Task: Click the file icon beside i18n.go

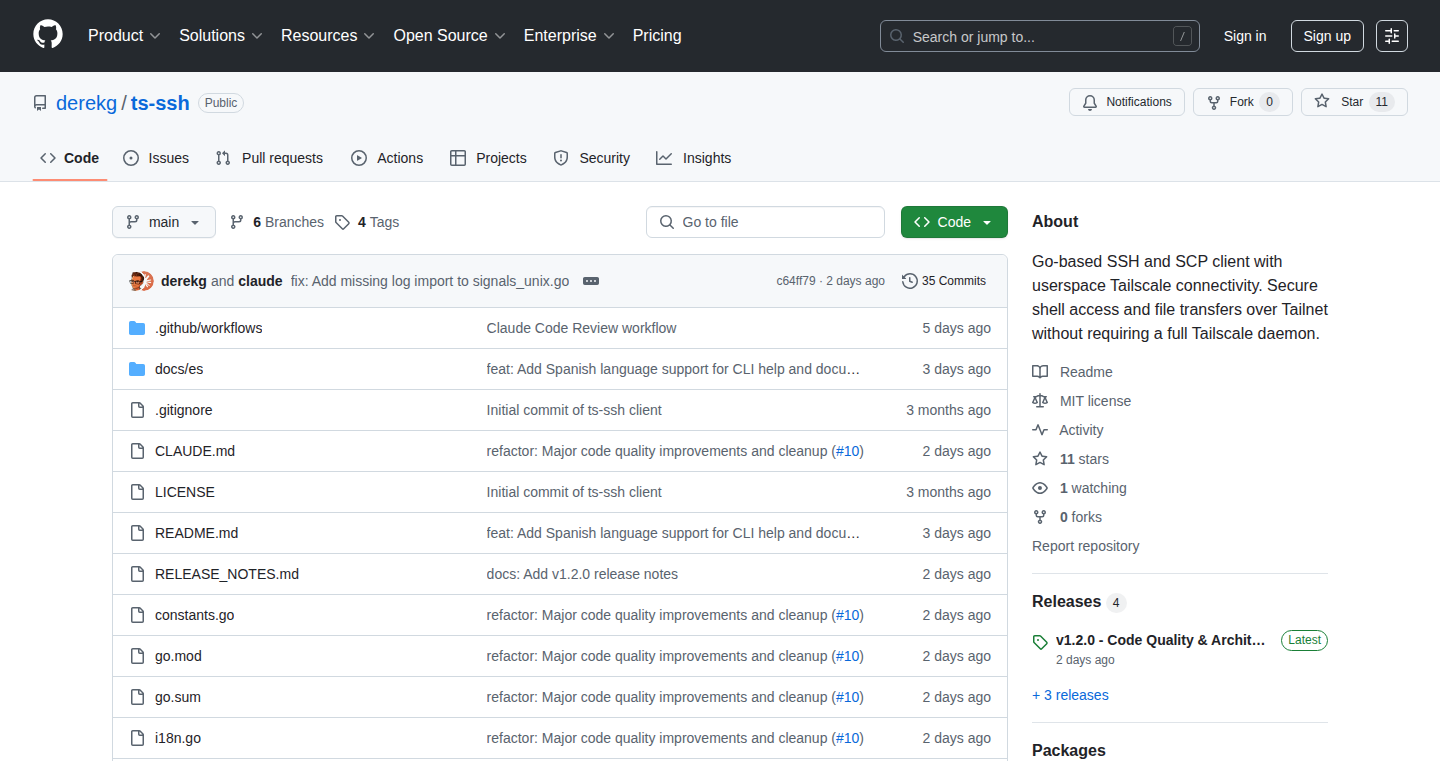Action: [x=137, y=738]
